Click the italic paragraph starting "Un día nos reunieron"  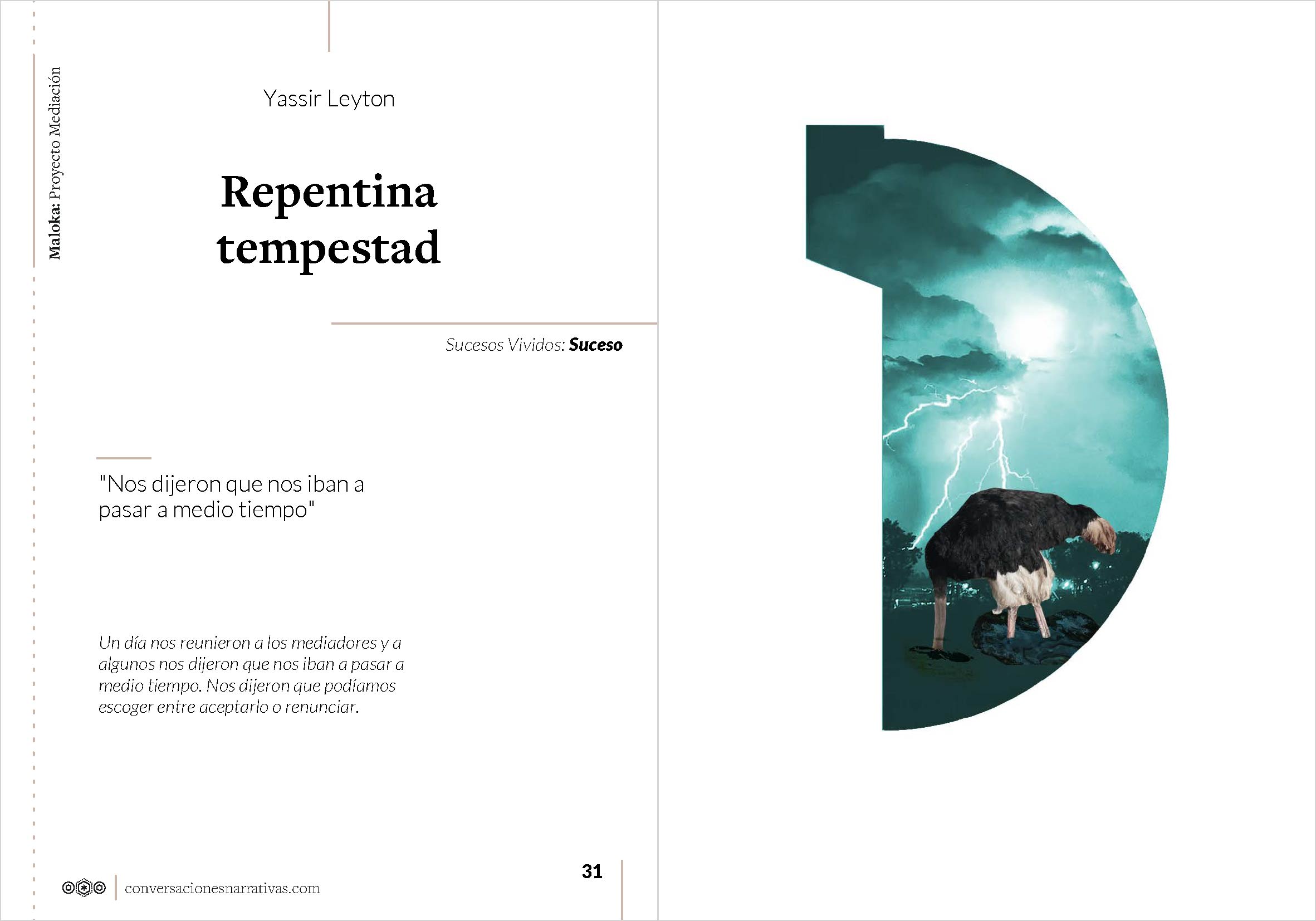point(251,674)
